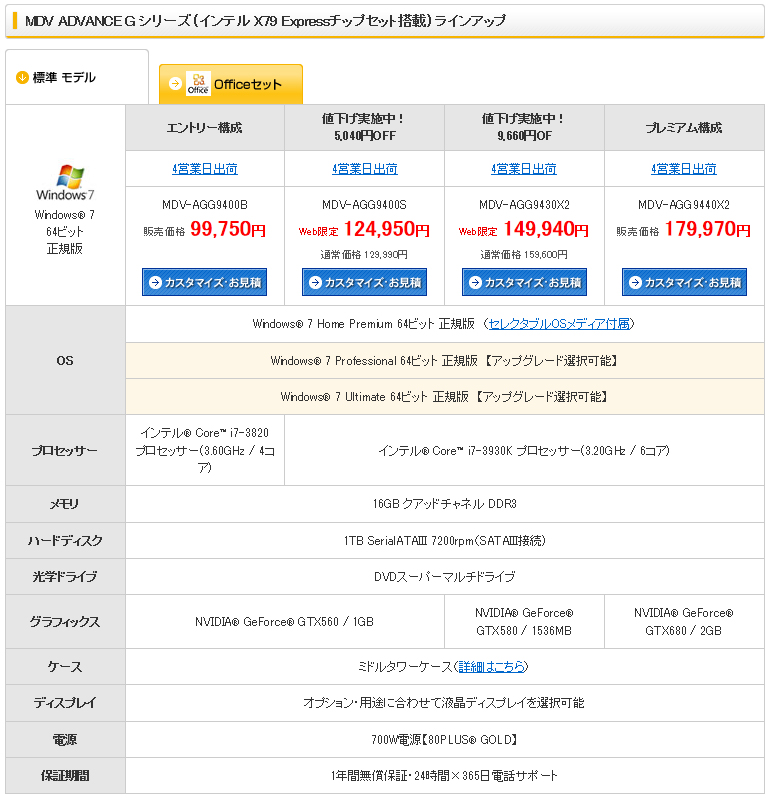Open 4営業日出荷 link under エントリー構成
The image size is (769, 798).
pyautogui.click(x=205, y=168)
